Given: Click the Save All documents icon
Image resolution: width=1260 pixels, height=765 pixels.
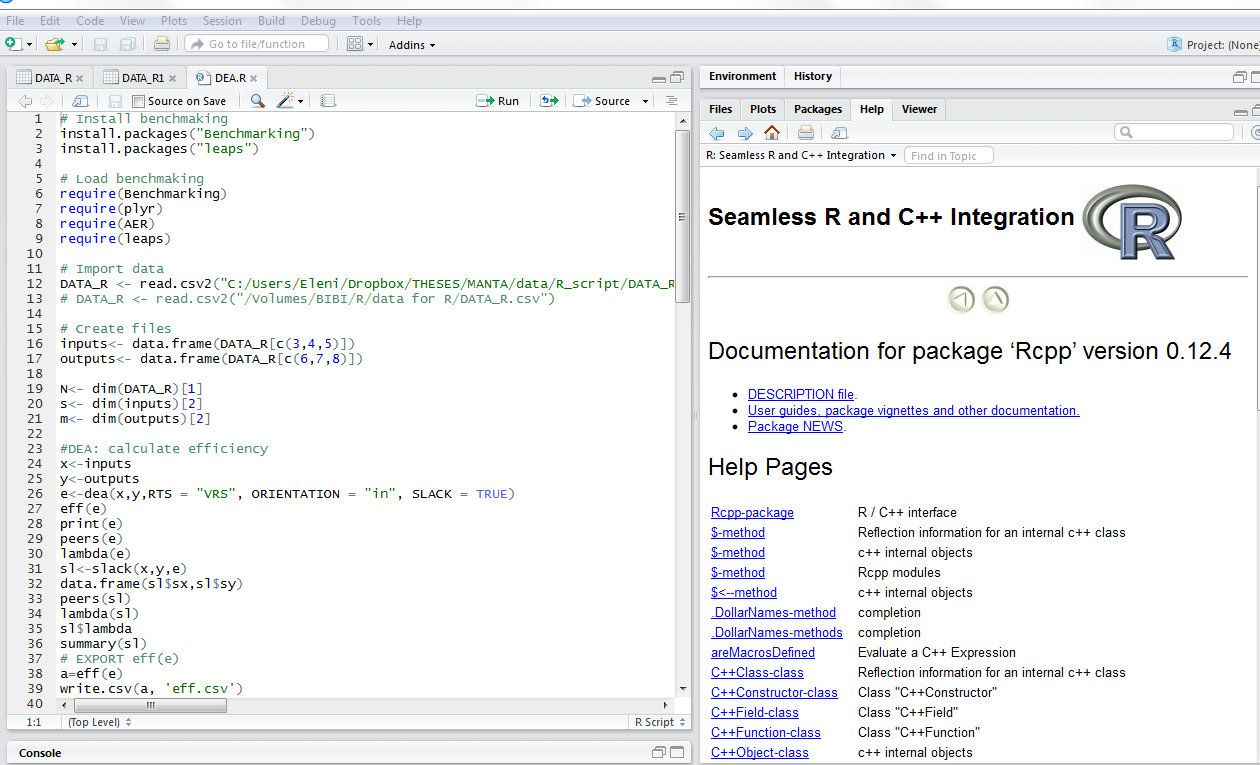Looking at the screenshot, I should coord(128,44).
